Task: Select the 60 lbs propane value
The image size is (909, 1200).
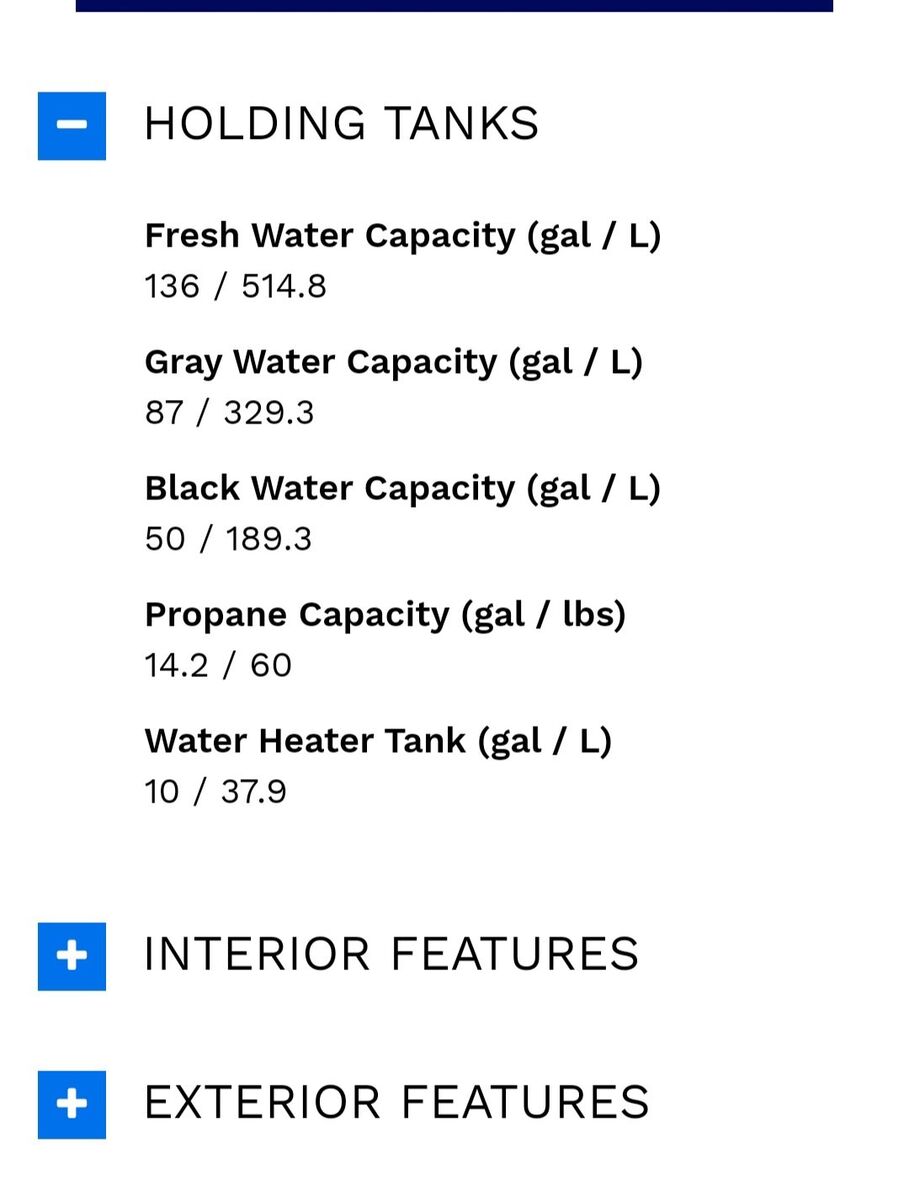Action: tap(271, 665)
